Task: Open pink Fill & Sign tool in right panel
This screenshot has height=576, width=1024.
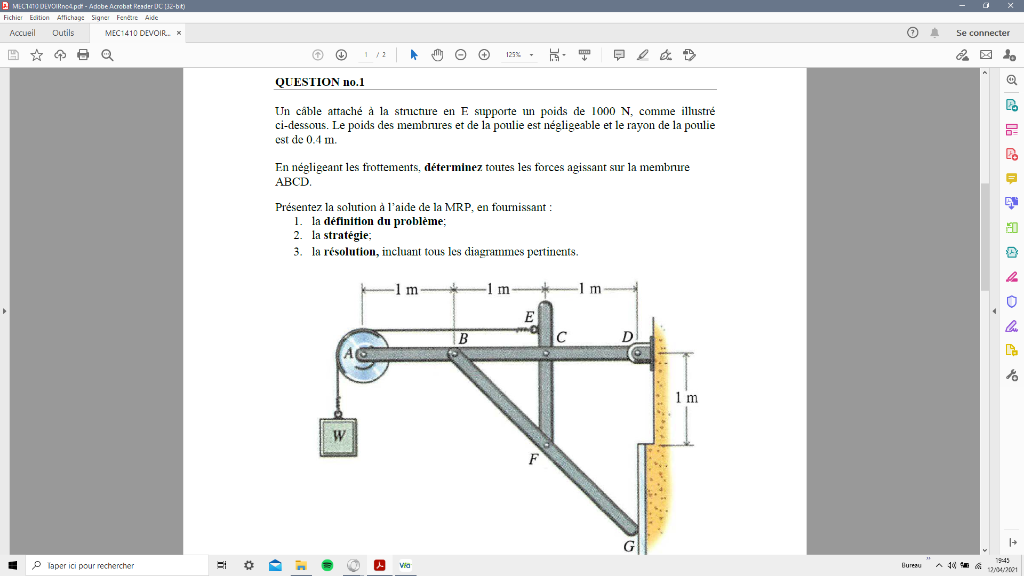Action: (1012, 277)
